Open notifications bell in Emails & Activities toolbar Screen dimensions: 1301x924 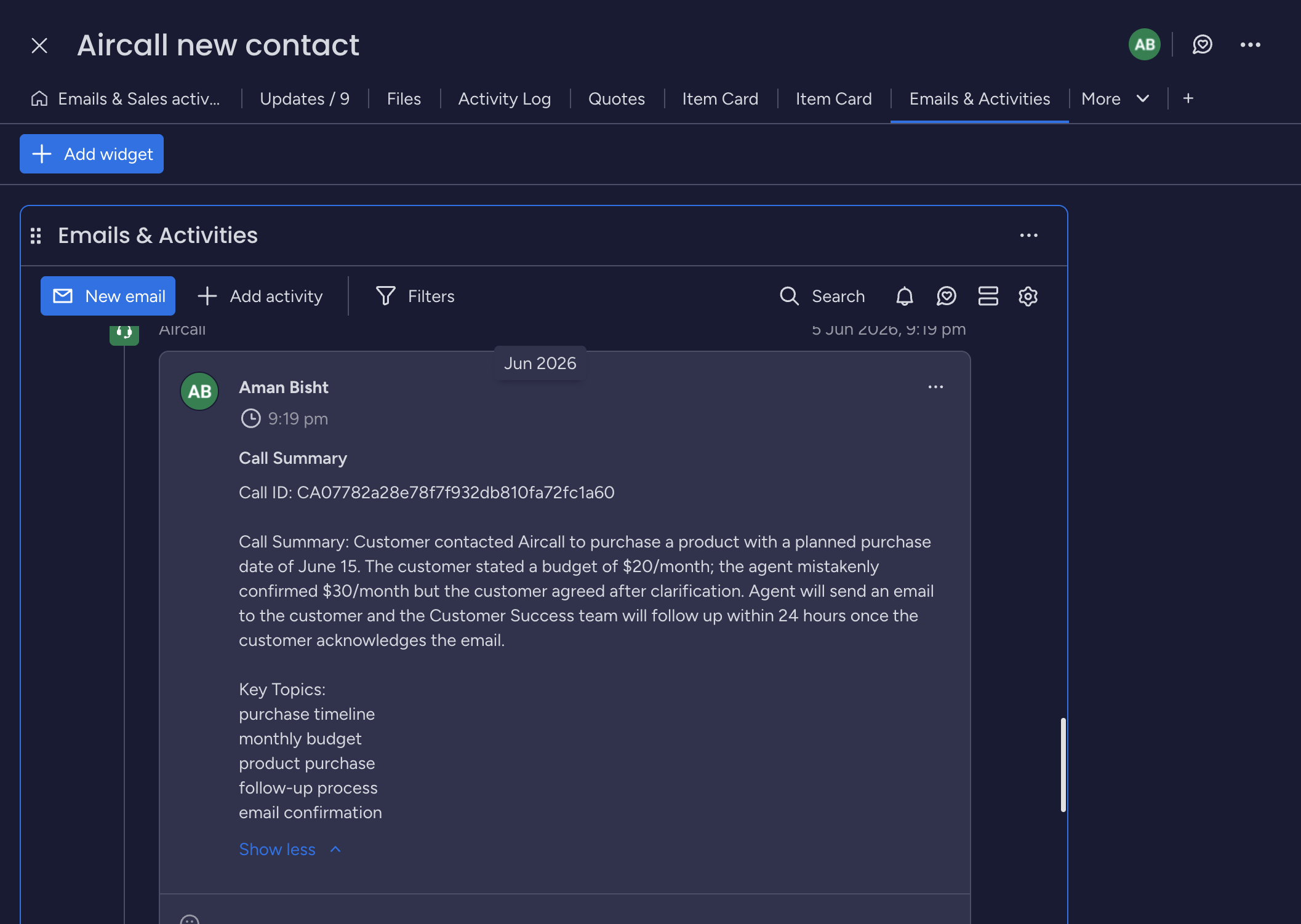coord(904,296)
